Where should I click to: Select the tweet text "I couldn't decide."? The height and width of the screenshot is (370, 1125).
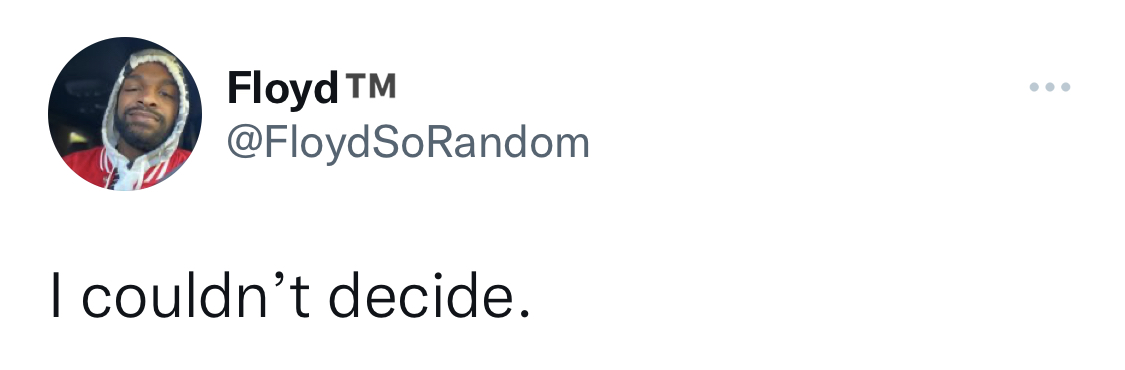tap(291, 295)
